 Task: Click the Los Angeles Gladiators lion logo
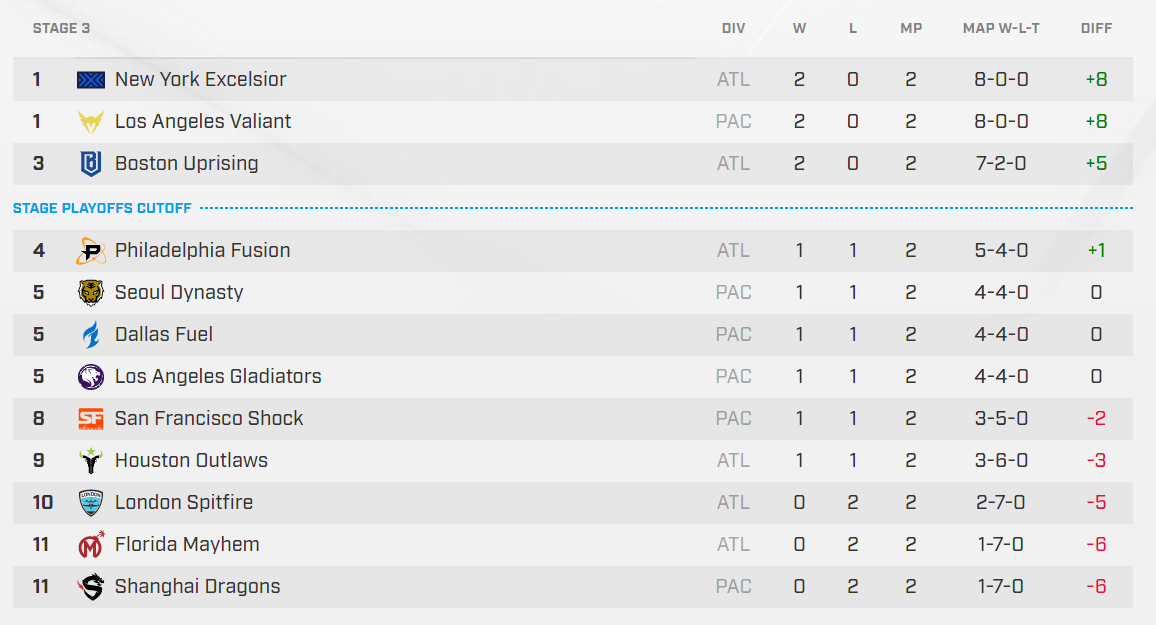(x=91, y=377)
